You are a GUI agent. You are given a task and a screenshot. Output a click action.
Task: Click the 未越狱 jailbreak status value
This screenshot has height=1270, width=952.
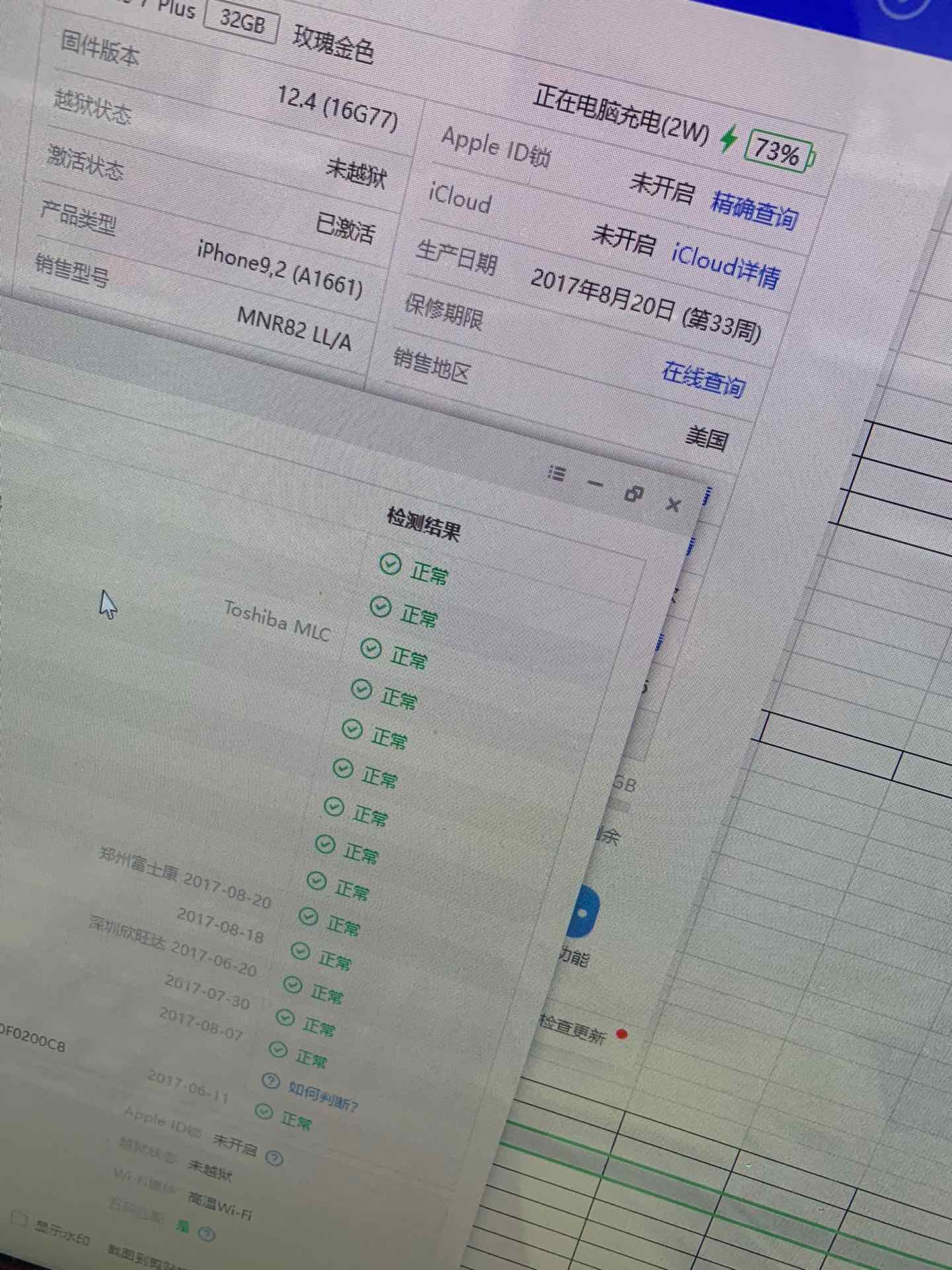coord(356,173)
